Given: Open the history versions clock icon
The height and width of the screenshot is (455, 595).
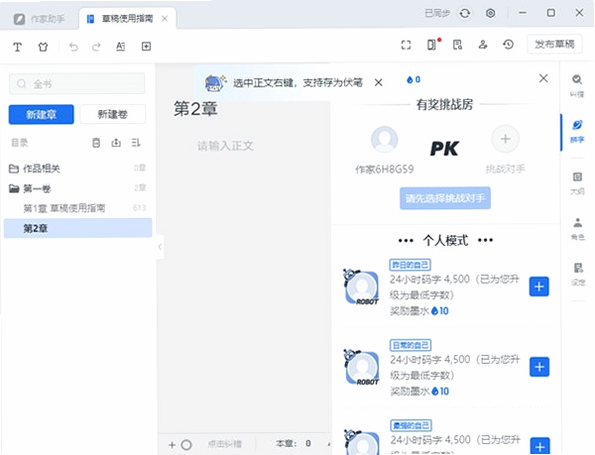Looking at the screenshot, I should pyautogui.click(x=508, y=45).
